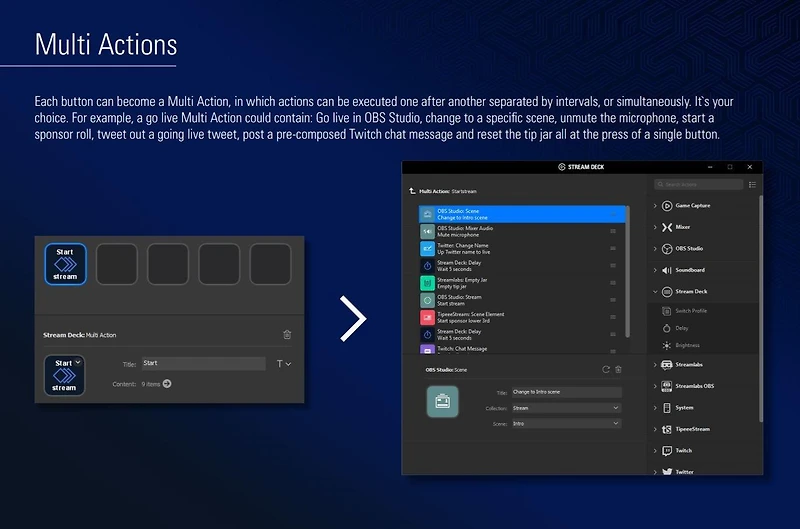Click the actions sidebar scrollbar
Screen dimensions: 800x529
(x=761, y=309)
